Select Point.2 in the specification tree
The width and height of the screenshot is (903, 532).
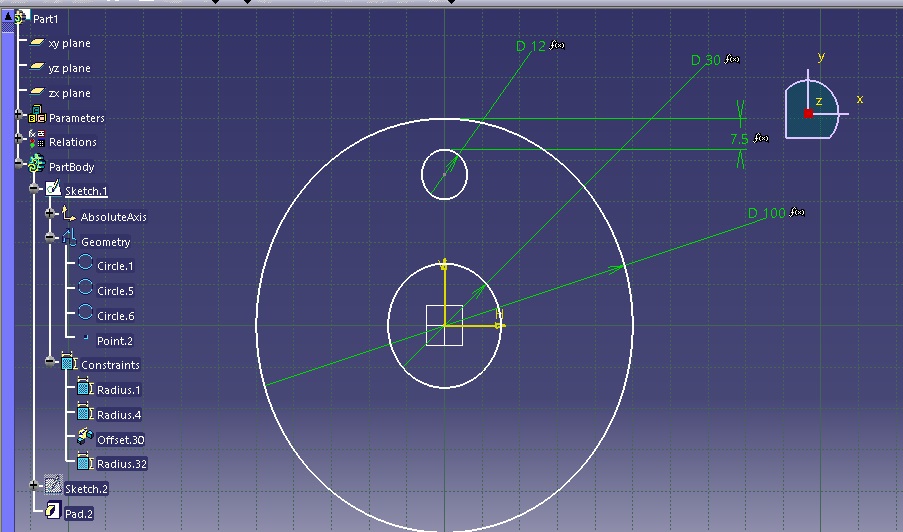point(114,341)
